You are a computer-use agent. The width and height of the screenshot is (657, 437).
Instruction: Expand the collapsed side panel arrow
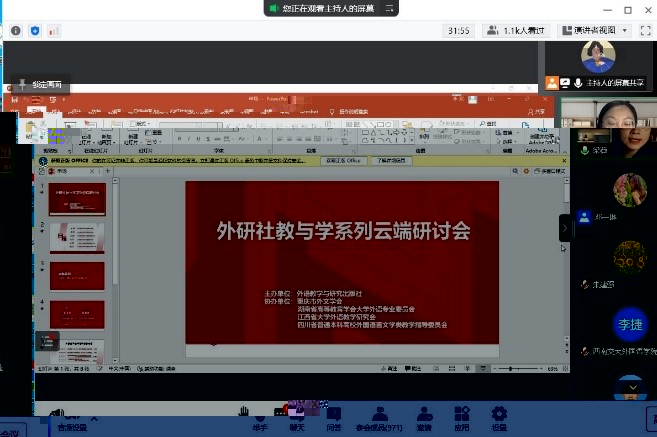point(564,228)
